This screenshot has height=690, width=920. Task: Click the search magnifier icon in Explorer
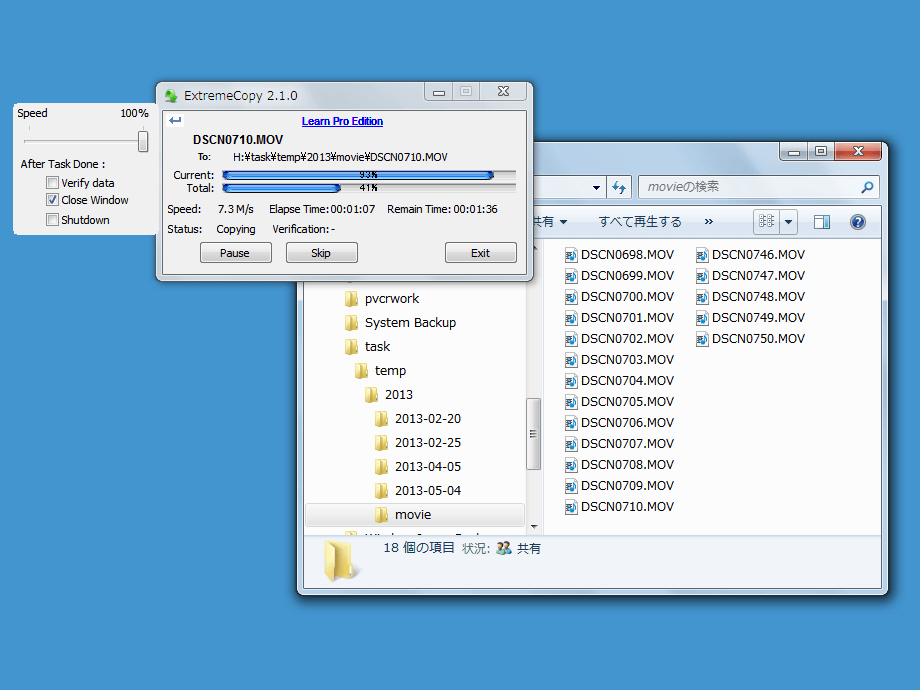click(867, 187)
